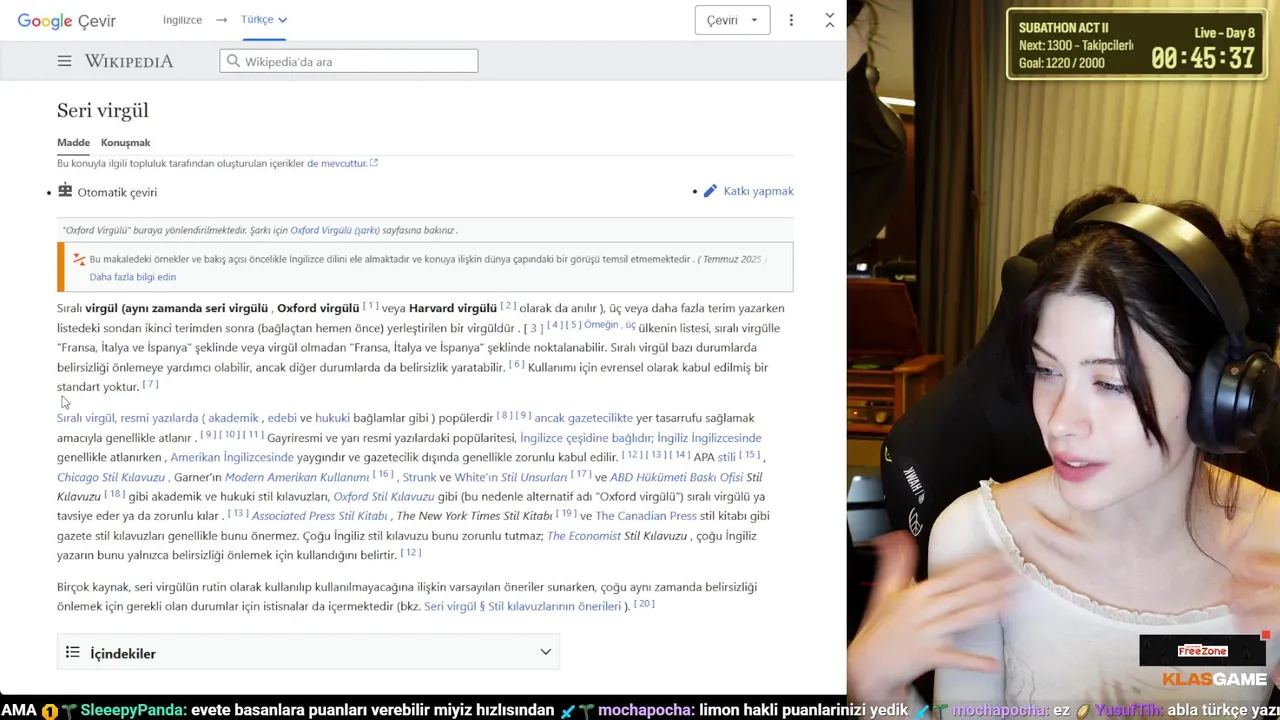
Task: Click citation reference [7]
Action: pos(150,384)
